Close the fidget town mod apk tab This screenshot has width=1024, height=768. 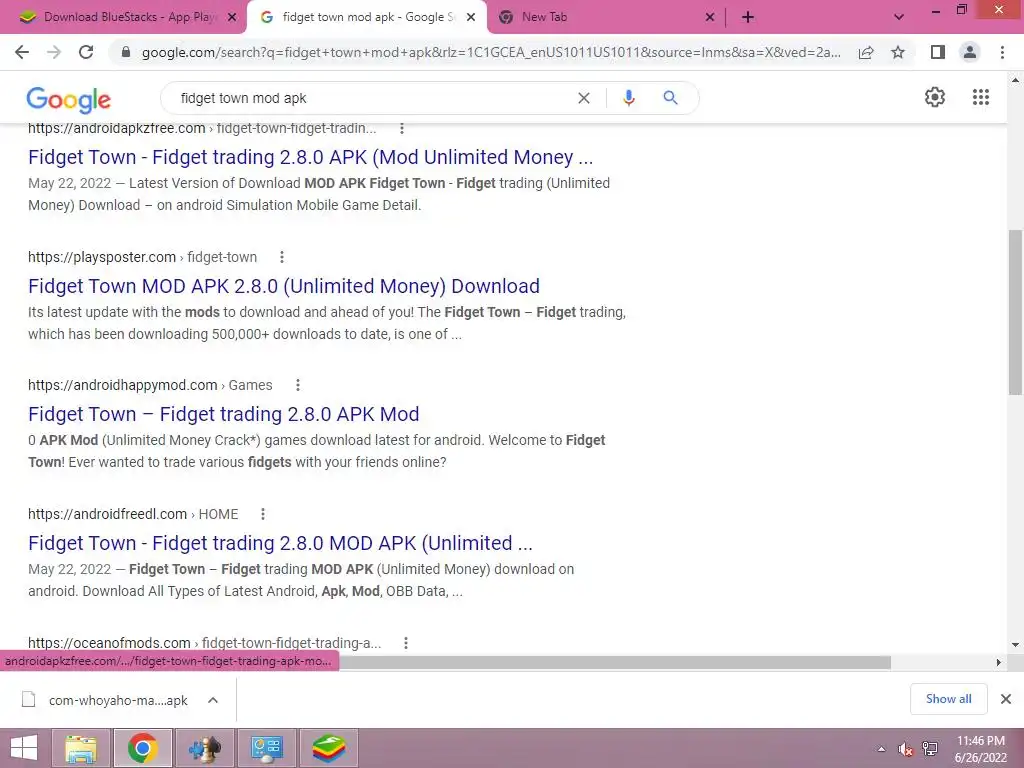coord(471,18)
